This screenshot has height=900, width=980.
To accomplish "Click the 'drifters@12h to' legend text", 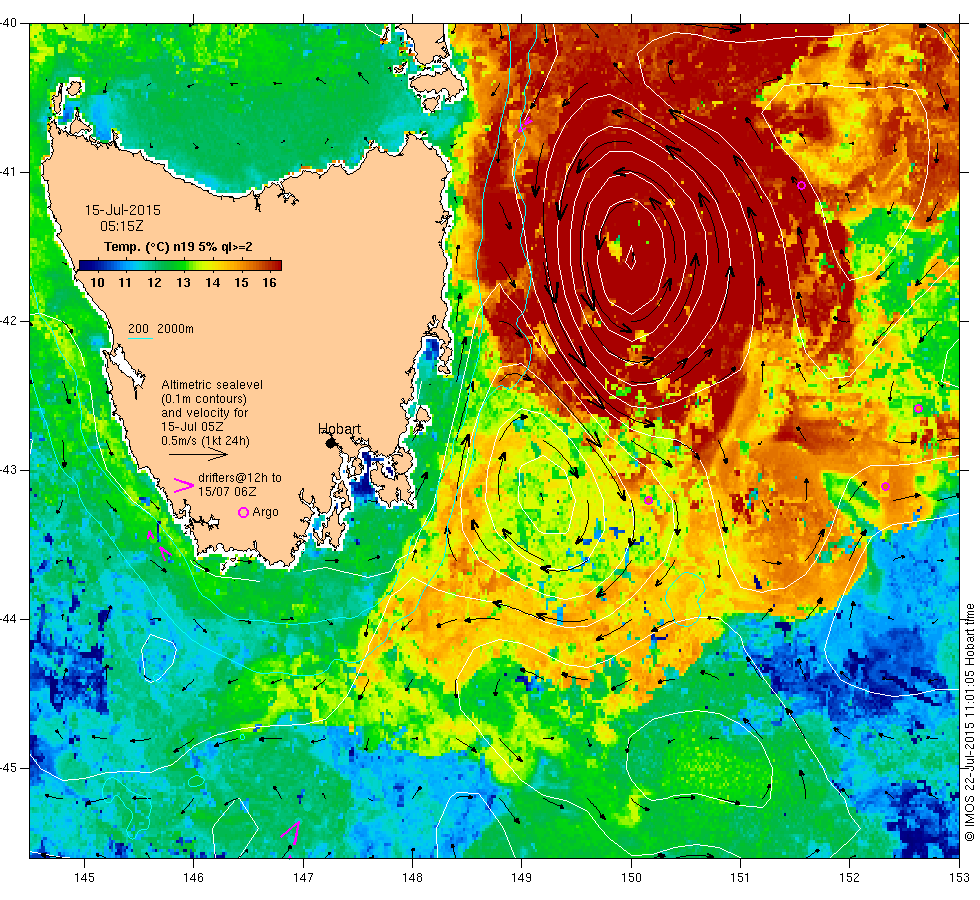I will [x=240, y=478].
